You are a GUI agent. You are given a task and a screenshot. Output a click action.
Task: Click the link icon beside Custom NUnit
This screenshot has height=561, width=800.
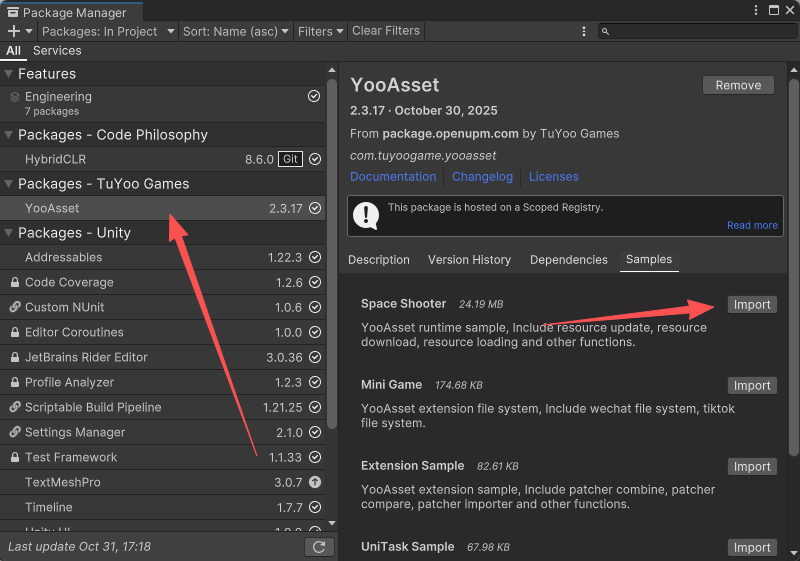coord(15,307)
